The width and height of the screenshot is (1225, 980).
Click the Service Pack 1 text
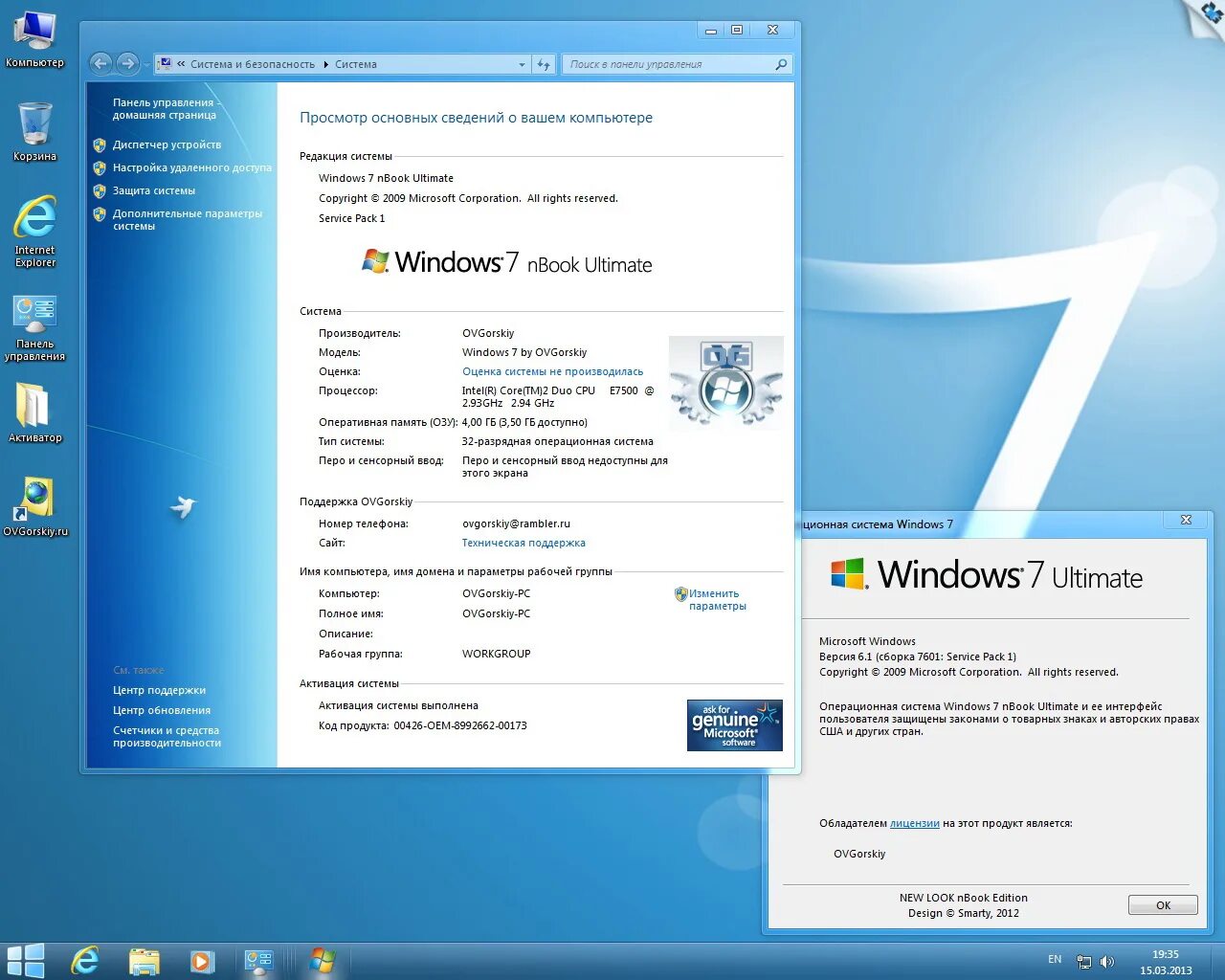[351, 218]
